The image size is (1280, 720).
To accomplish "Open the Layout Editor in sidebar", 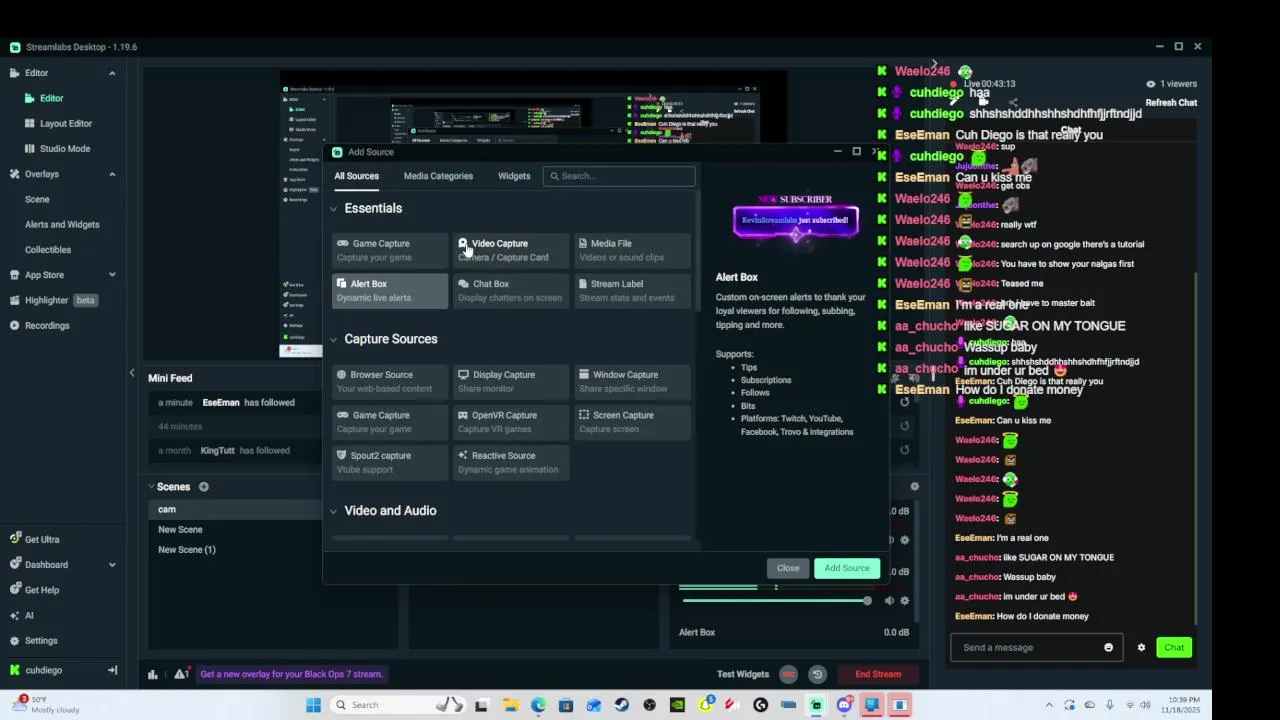I will click(x=66, y=123).
